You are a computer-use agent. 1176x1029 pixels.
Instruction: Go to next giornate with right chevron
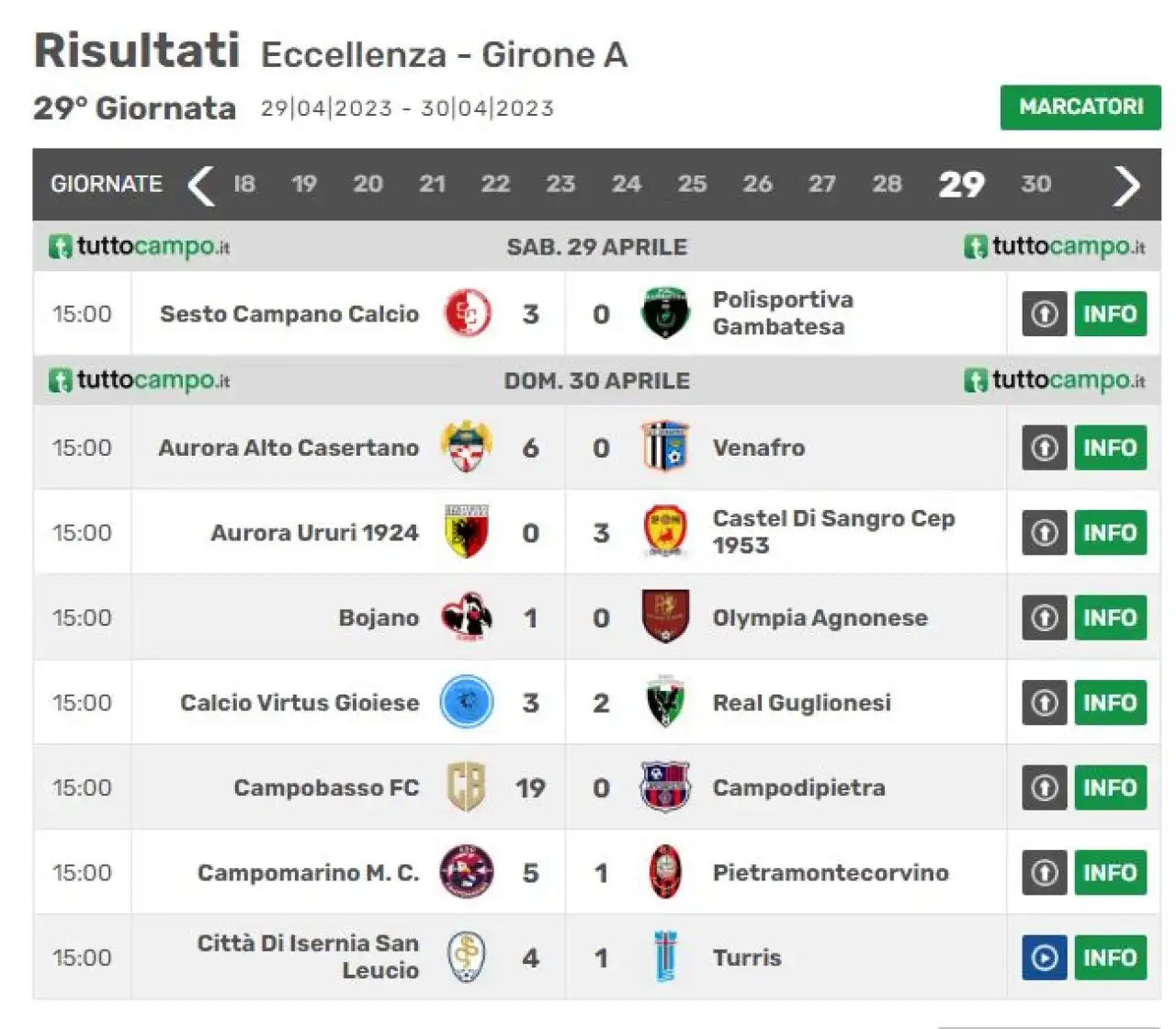(1126, 185)
